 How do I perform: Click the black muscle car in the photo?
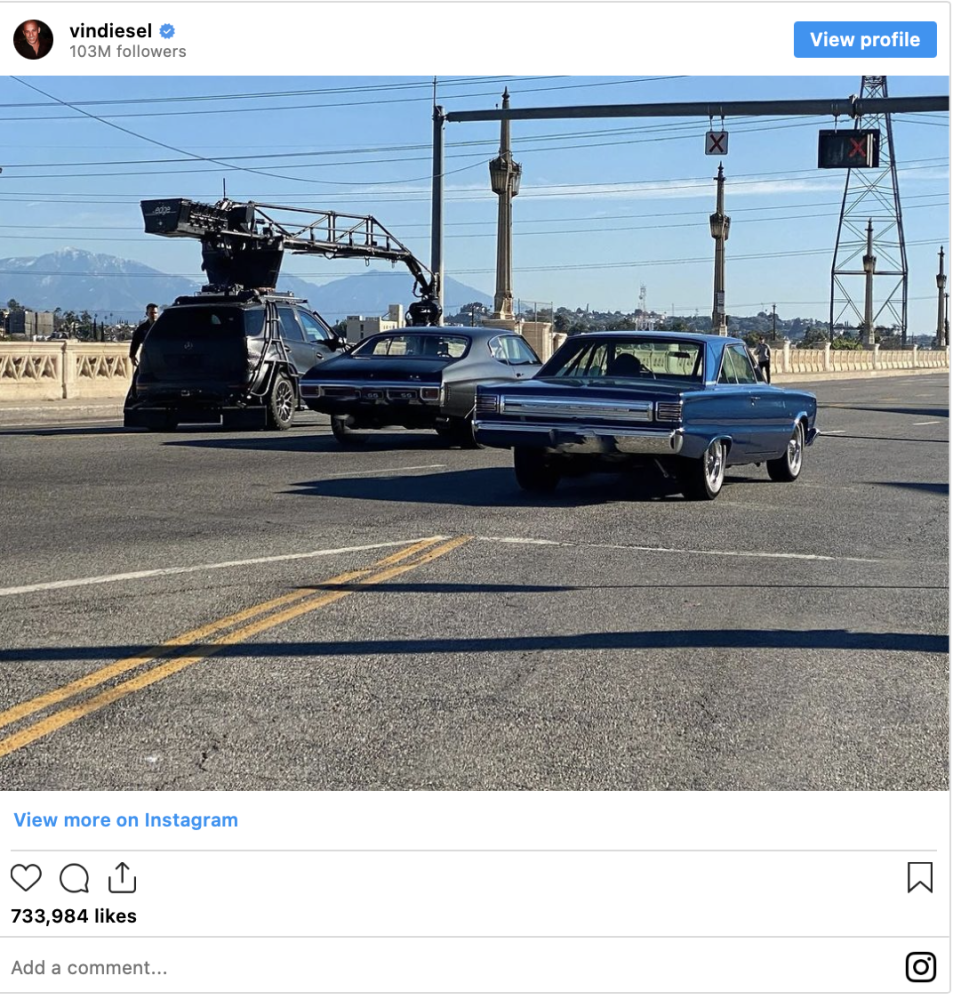pos(420,380)
